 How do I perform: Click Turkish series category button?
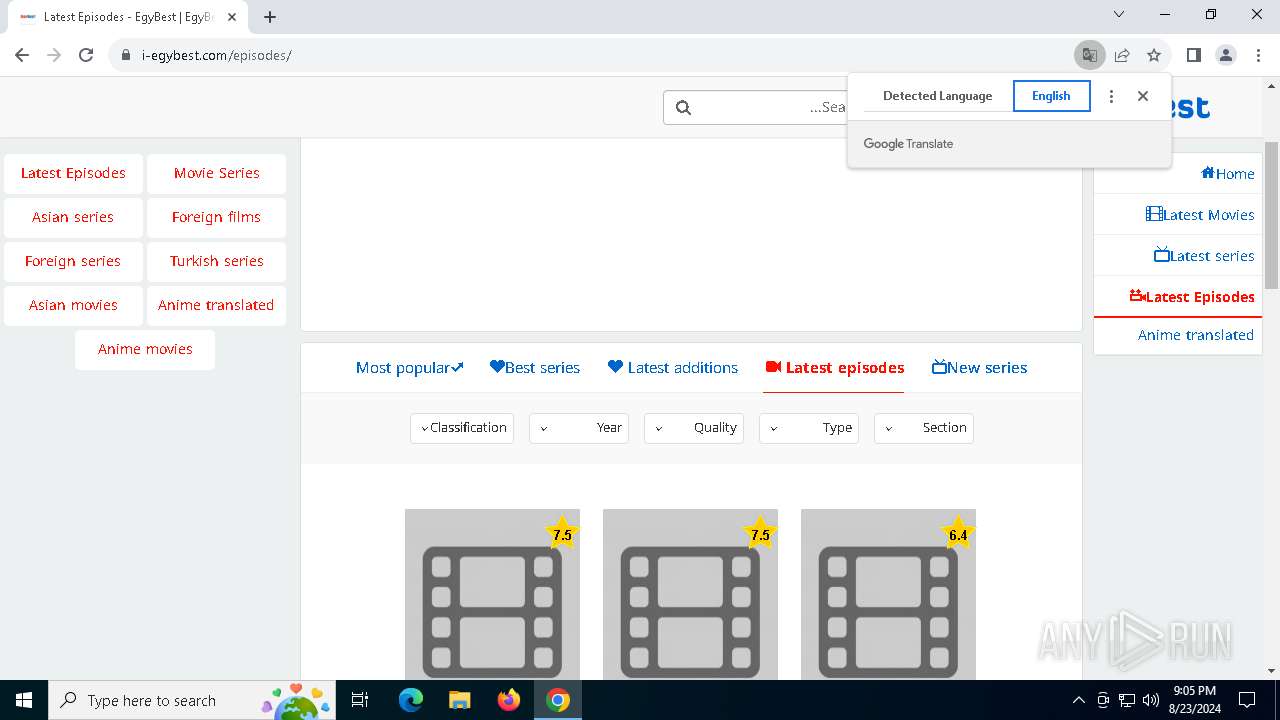coord(216,261)
